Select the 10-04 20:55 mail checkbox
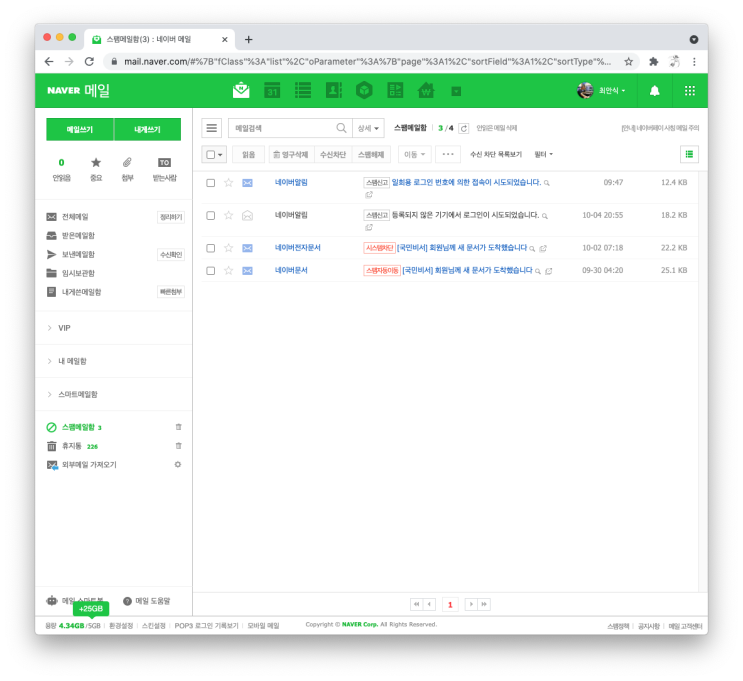This screenshot has height=681, width=743. (x=211, y=216)
